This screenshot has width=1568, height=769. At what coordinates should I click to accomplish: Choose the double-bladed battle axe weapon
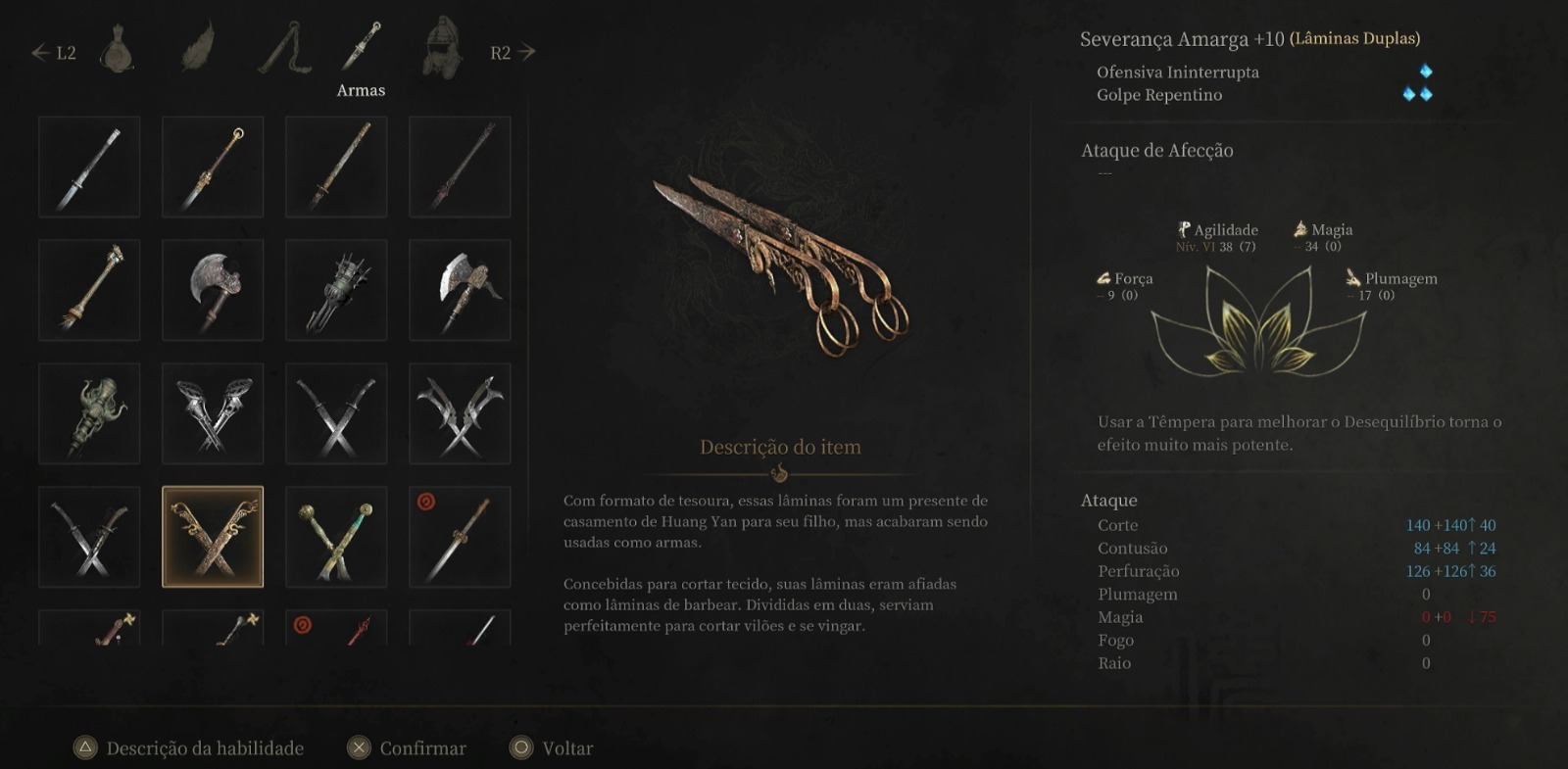213,290
